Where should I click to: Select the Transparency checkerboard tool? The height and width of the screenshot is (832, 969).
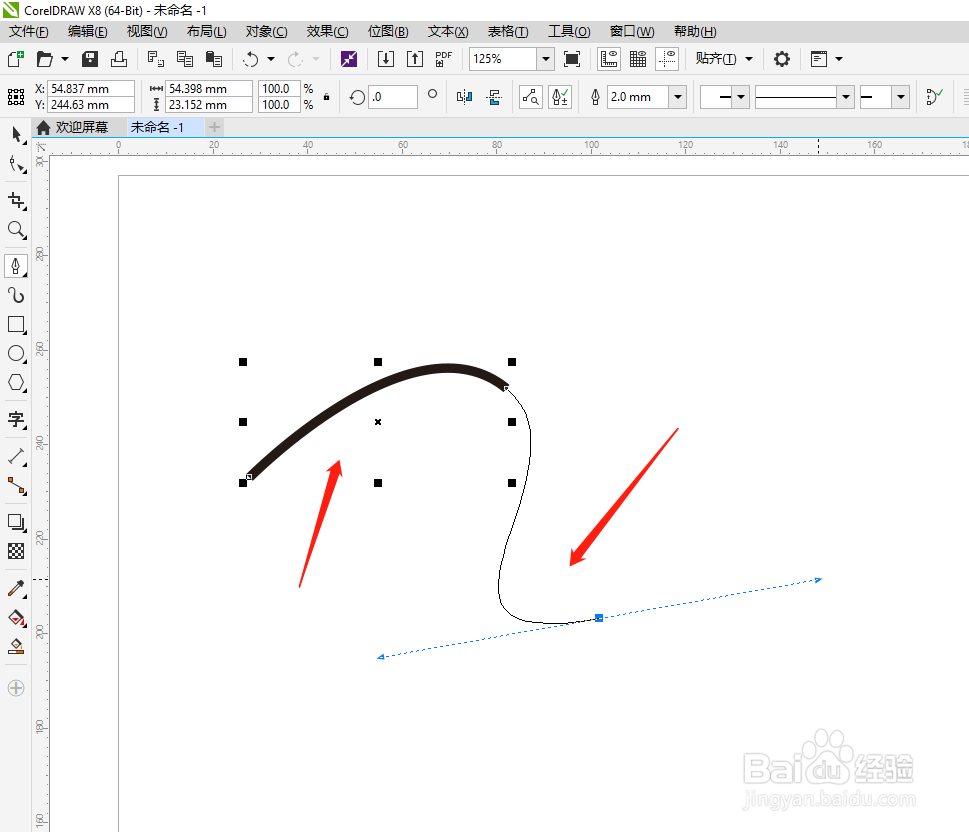(16, 551)
